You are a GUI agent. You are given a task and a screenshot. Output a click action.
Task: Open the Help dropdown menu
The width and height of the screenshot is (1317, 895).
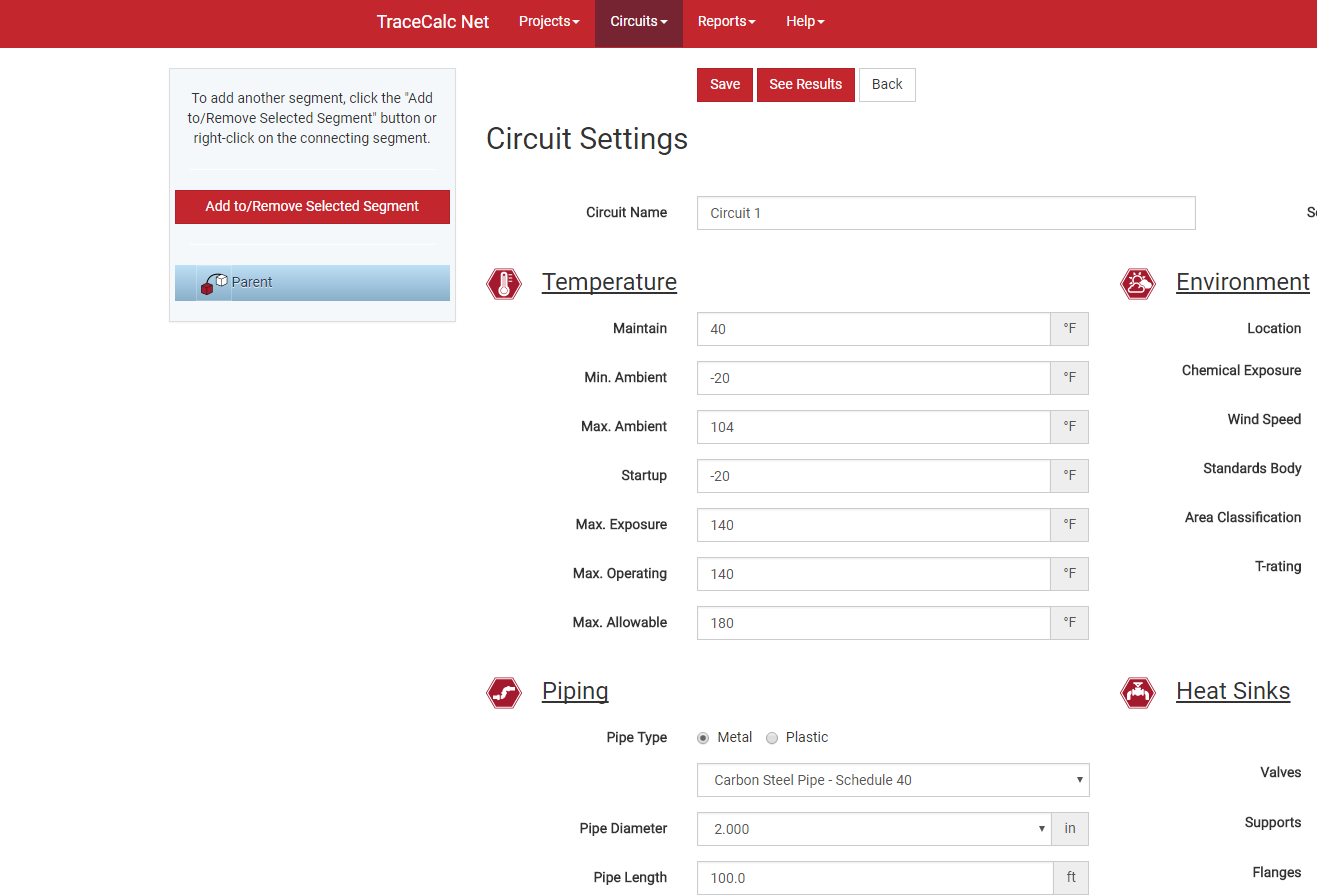coord(805,22)
